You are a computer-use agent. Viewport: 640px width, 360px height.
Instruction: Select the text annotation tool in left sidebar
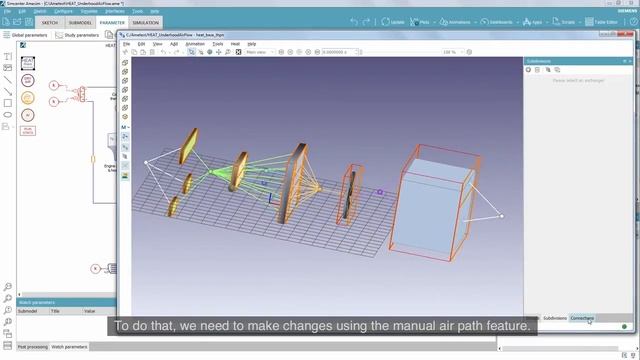(x=8, y=56)
